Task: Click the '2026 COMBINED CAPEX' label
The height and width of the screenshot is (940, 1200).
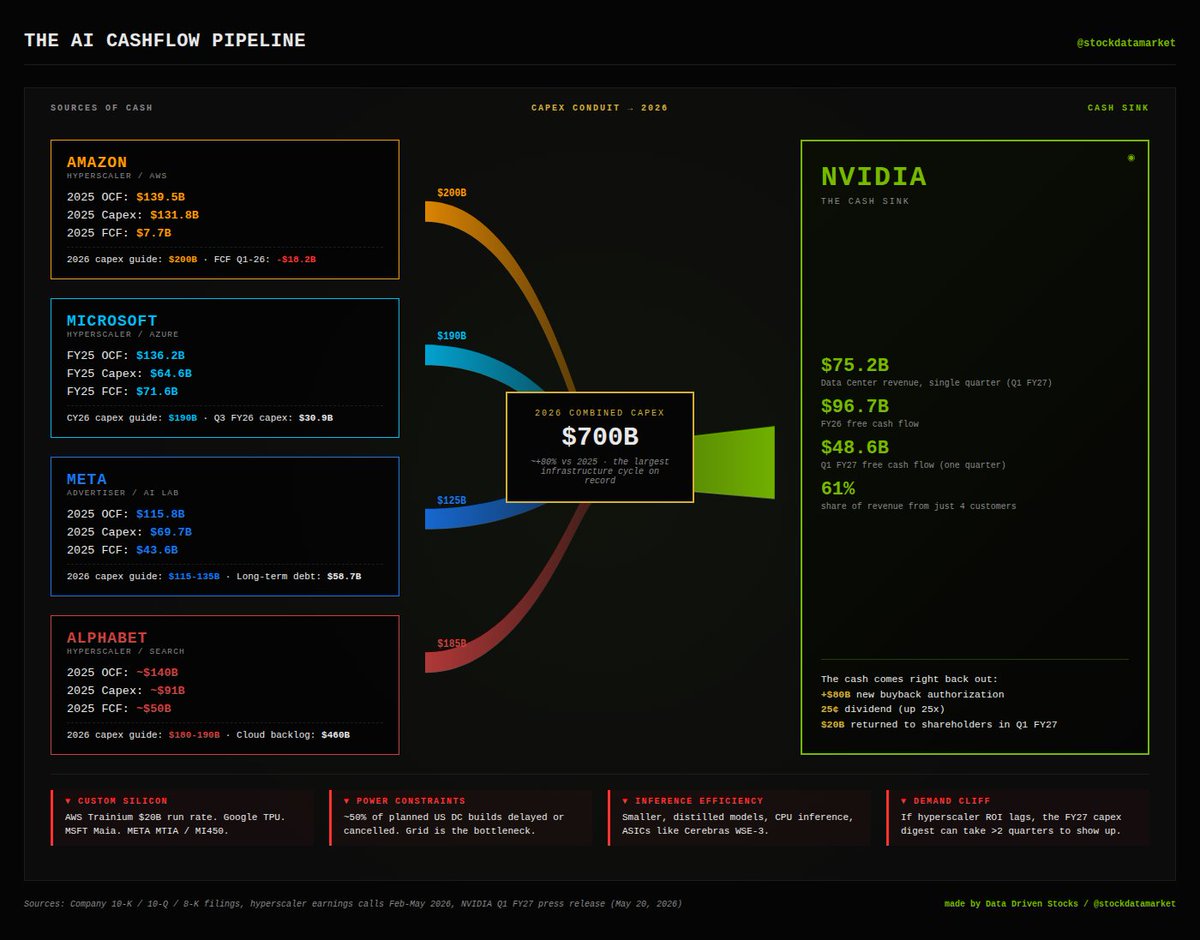Action: click(600, 413)
